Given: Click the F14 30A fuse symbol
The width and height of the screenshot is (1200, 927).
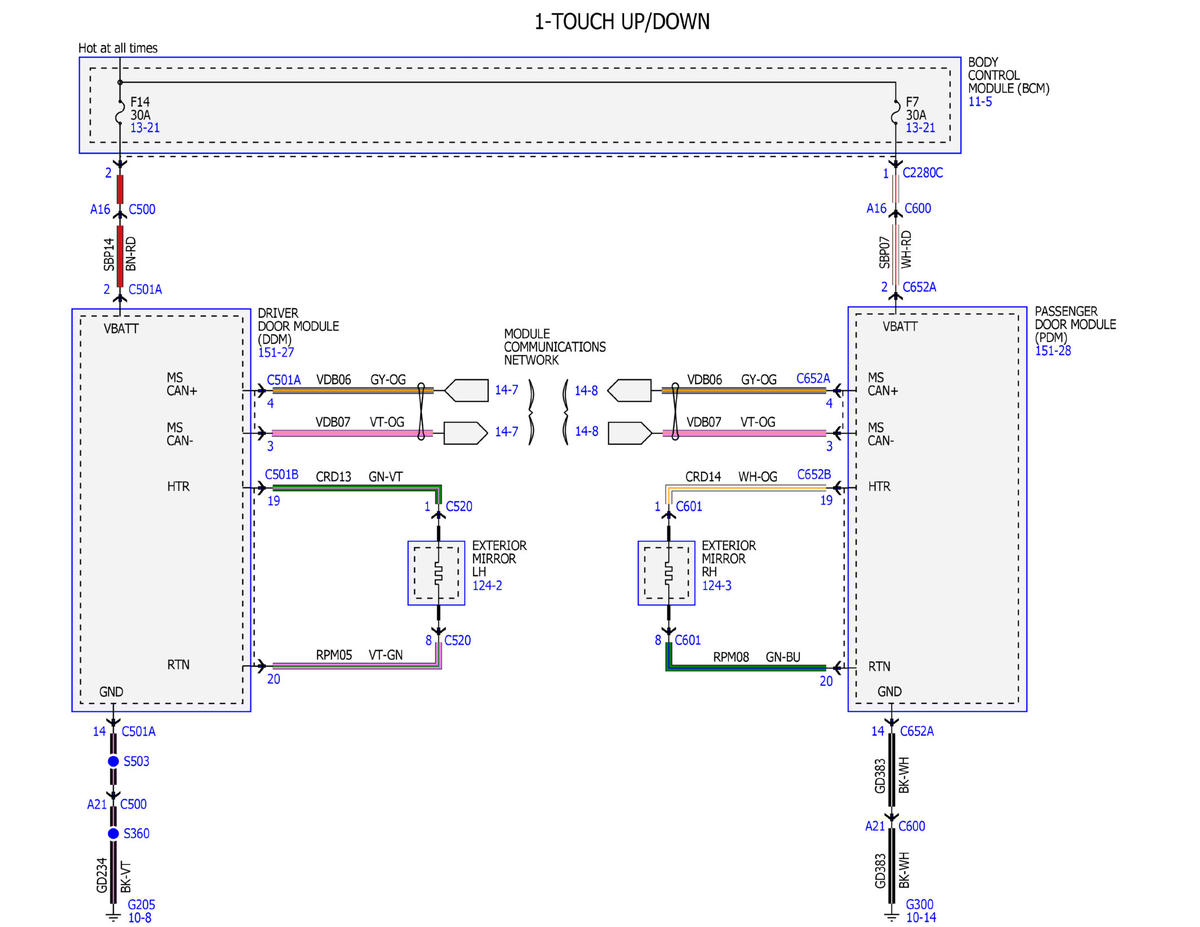Looking at the screenshot, I should pos(120,115).
